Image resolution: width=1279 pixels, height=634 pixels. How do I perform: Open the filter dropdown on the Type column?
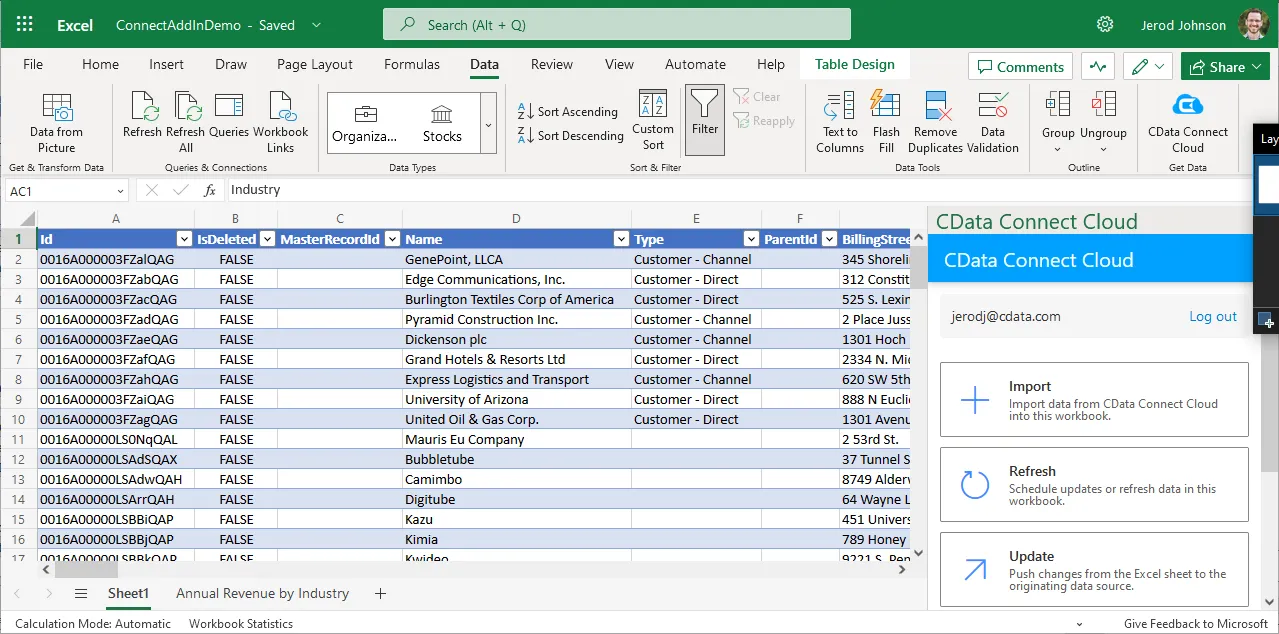tap(750, 239)
